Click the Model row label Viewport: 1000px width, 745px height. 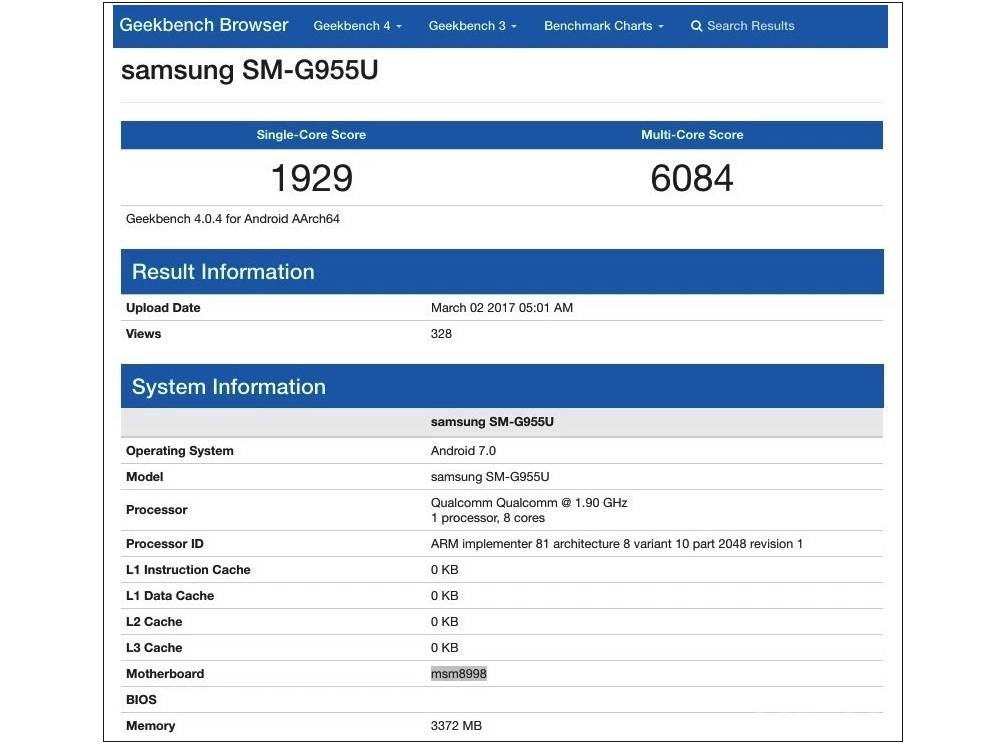click(x=145, y=476)
